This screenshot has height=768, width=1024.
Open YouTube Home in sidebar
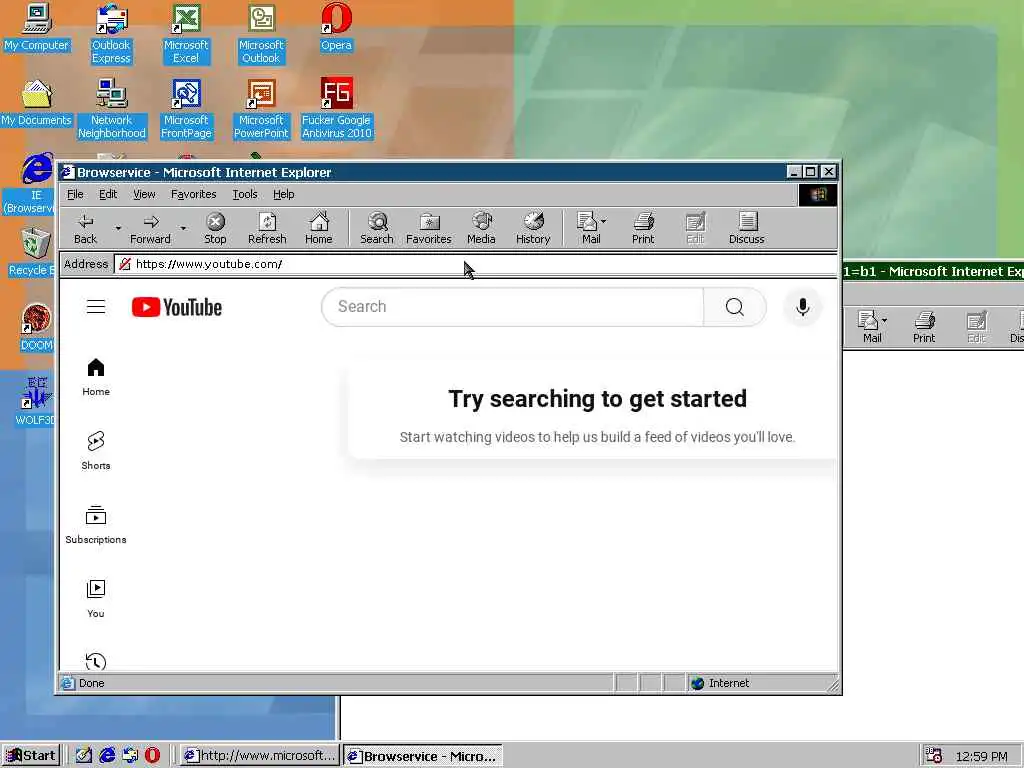pyautogui.click(x=96, y=377)
